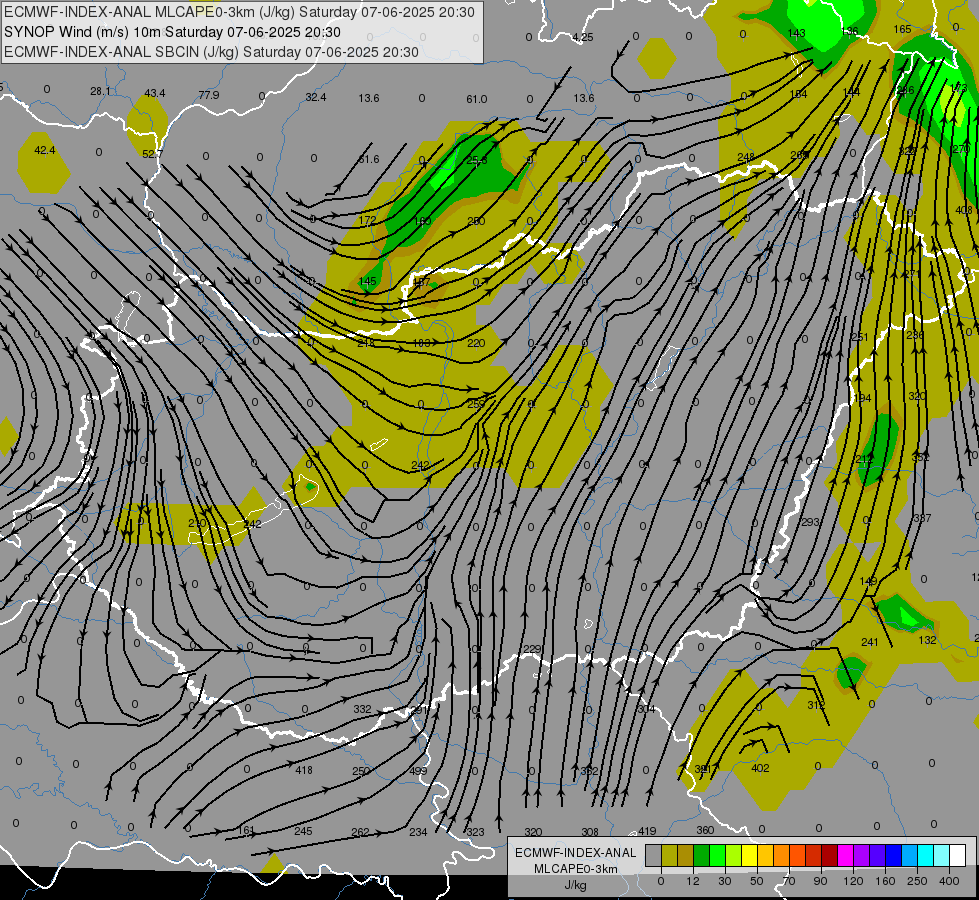Click the map value '132'
The width and height of the screenshot is (979, 900).
[928, 640]
